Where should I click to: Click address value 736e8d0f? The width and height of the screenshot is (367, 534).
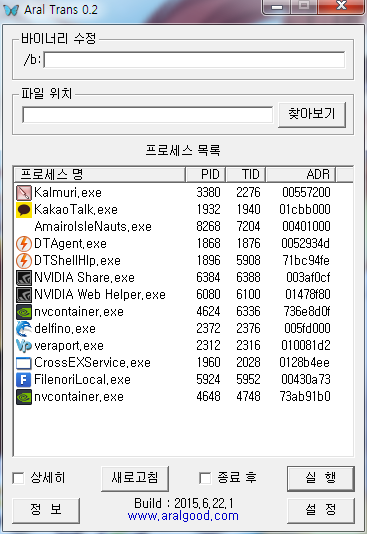307,312
